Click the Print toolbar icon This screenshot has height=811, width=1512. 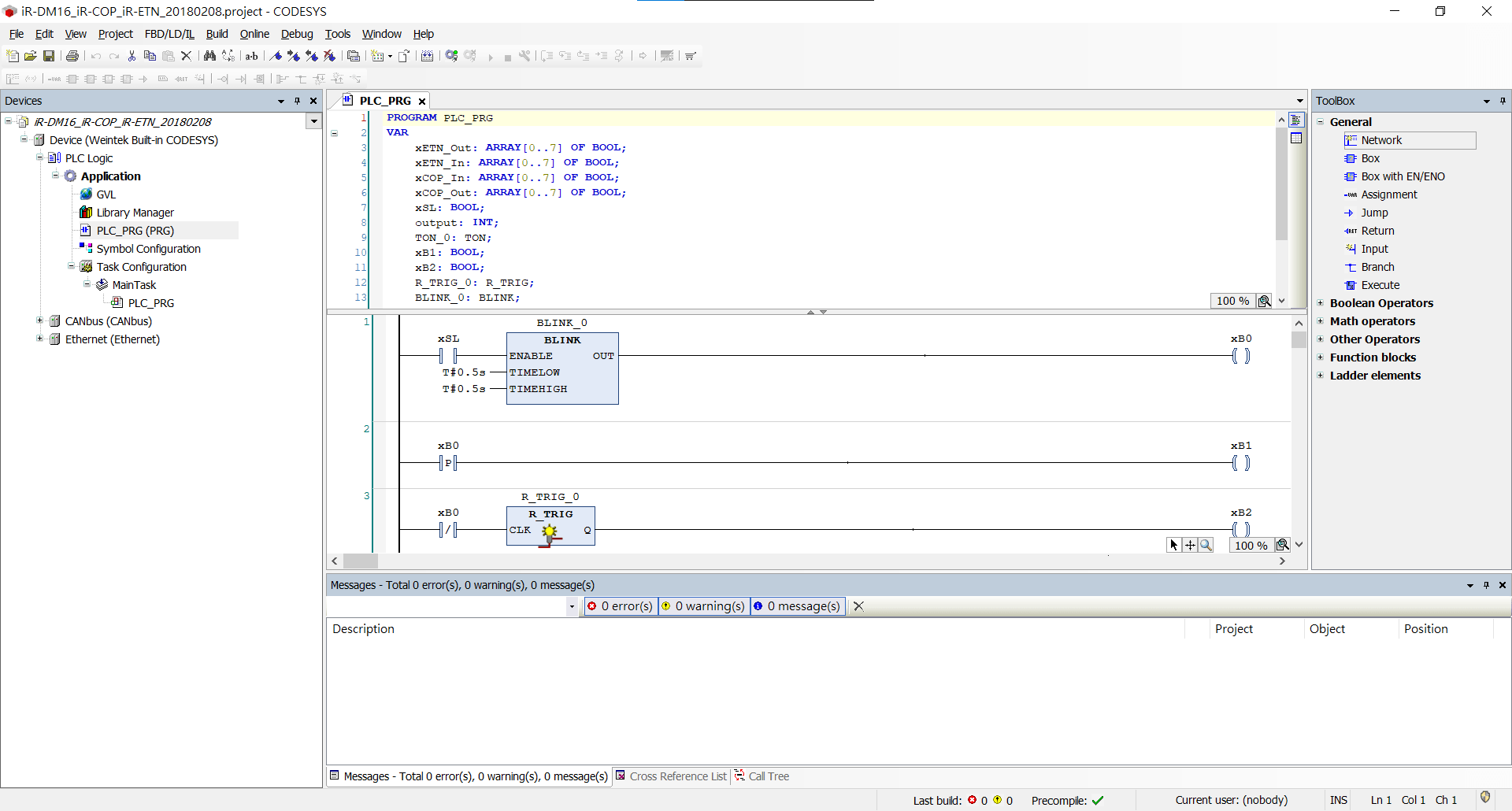coord(72,56)
